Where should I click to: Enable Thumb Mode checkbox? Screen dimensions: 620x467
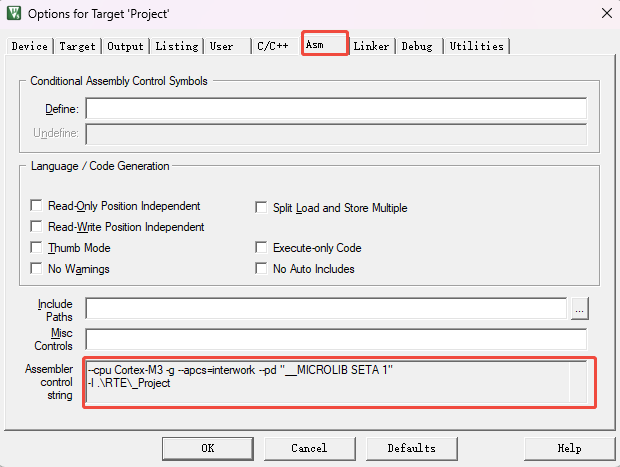click(38, 248)
